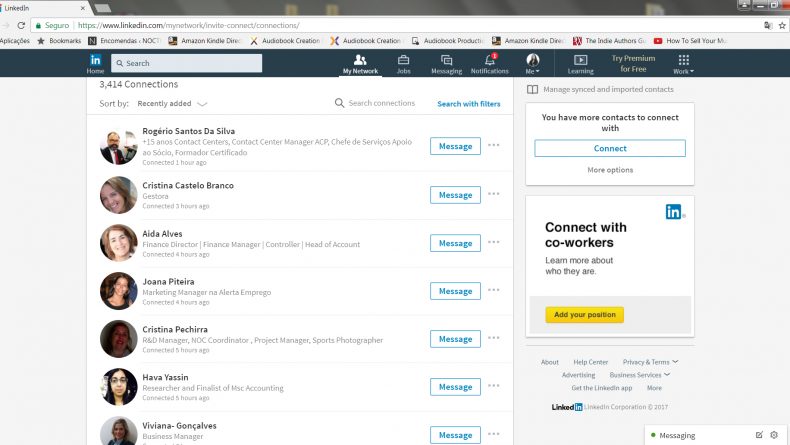Message Joana Piteira
The height and width of the screenshot is (445, 790).
pos(455,291)
